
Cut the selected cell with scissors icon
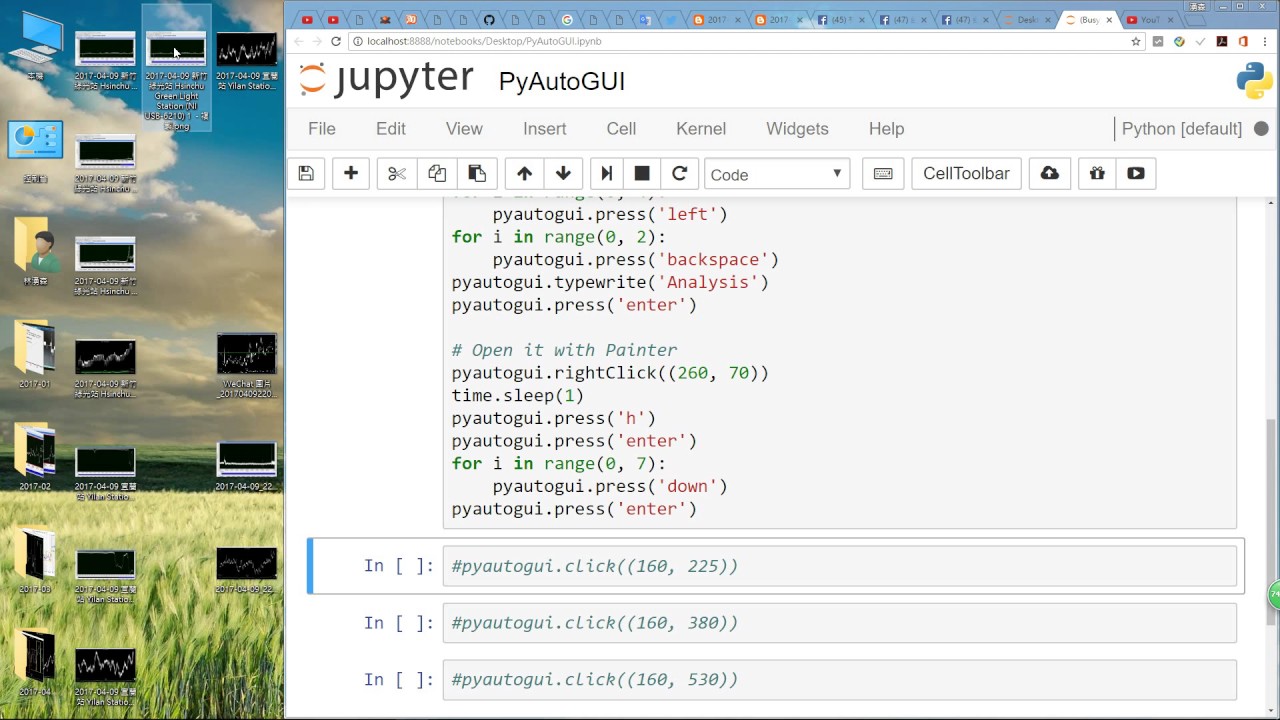coord(397,173)
